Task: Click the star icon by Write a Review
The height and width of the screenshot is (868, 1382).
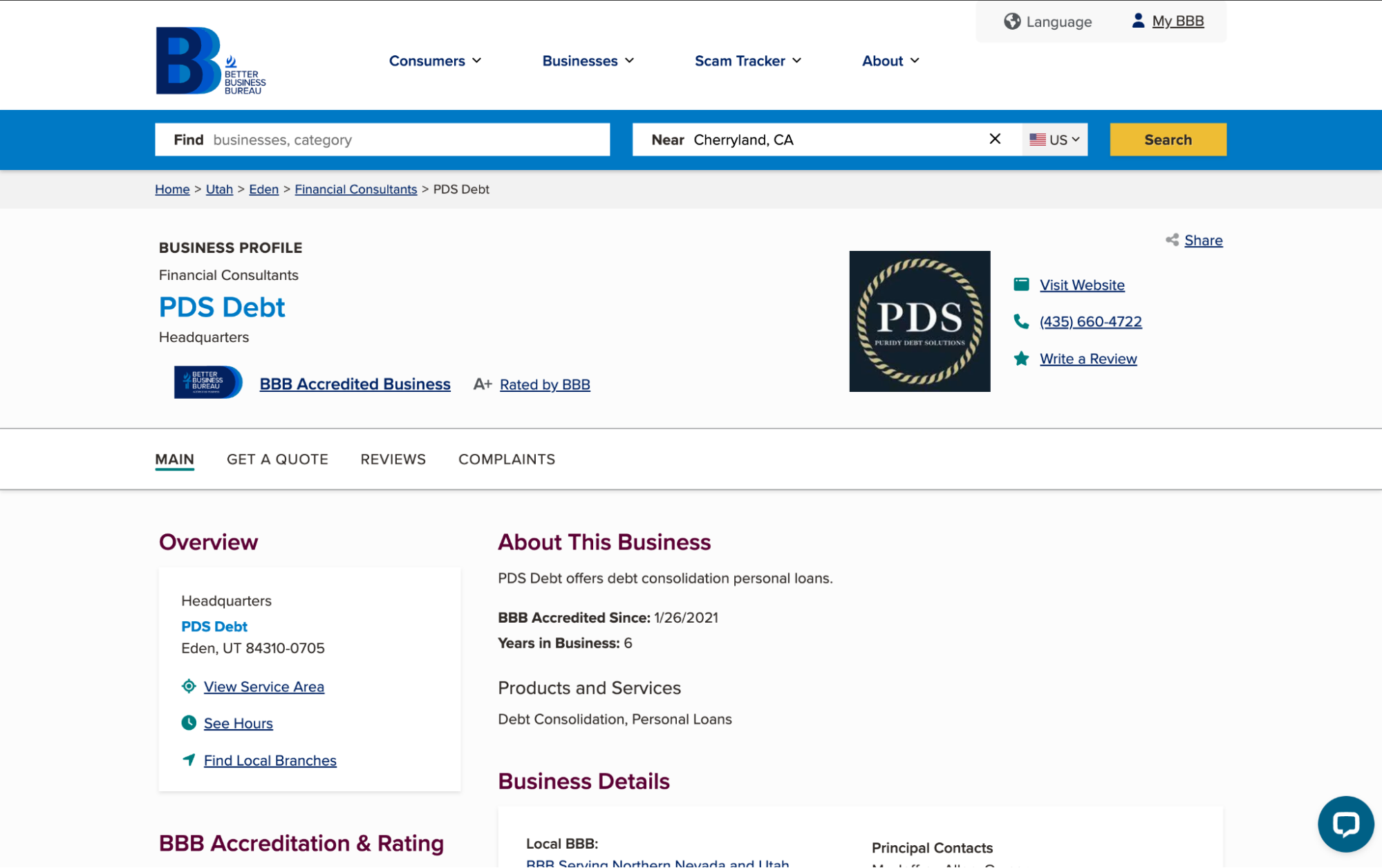Action: tap(1021, 358)
